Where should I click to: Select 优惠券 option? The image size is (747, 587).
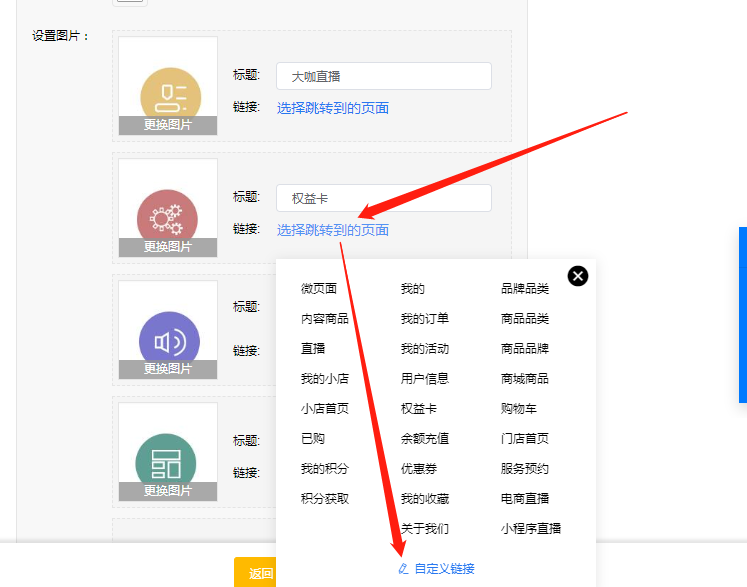coord(419,469)
